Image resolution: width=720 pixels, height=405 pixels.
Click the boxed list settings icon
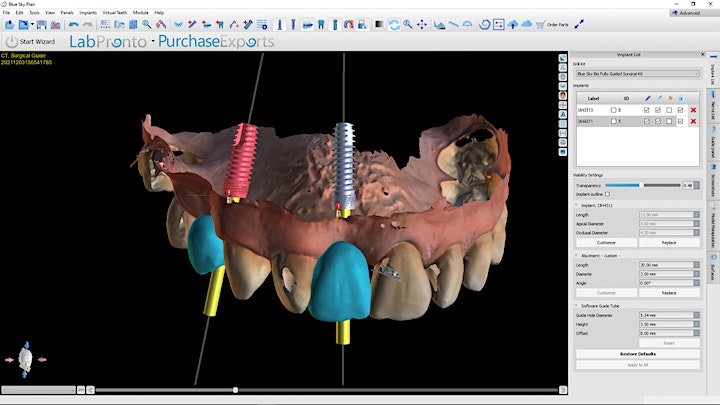pyautogui.click(x=499, y=25)
